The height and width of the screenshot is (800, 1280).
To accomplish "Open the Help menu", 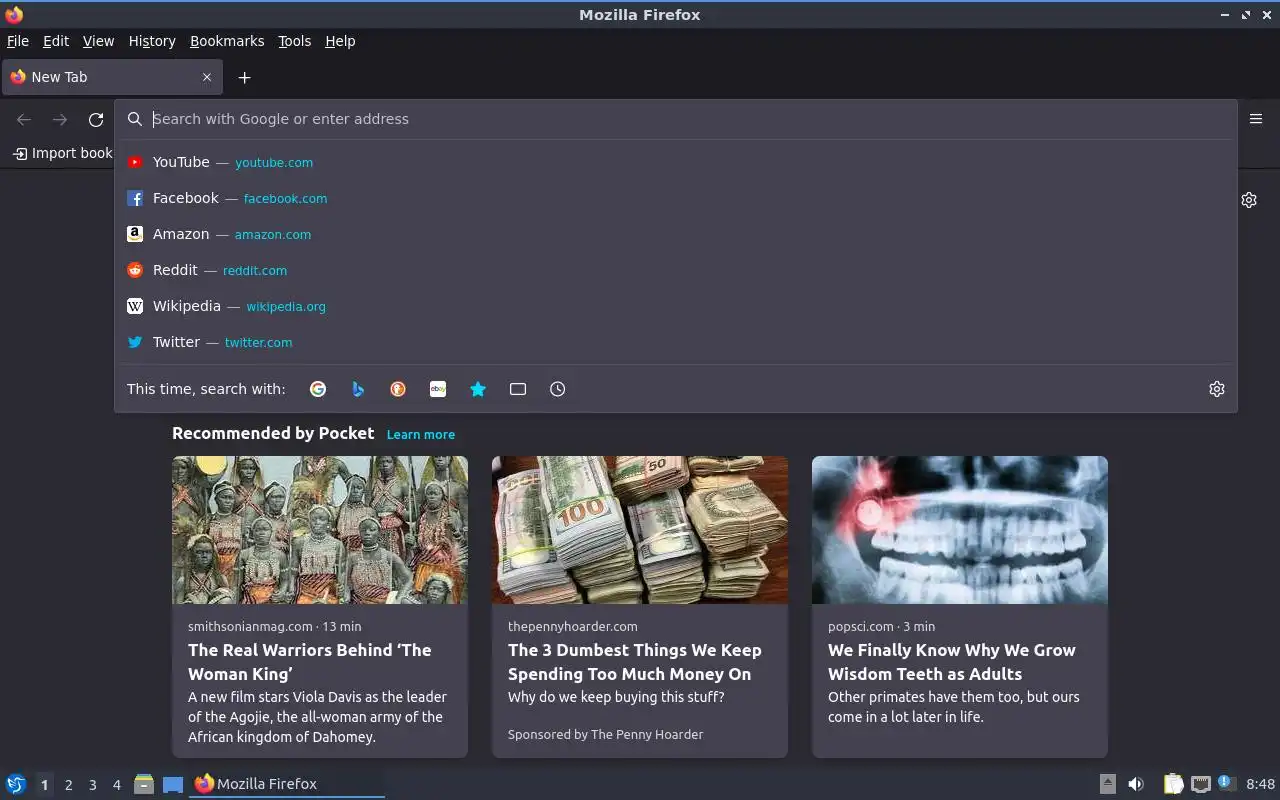I will pos(340,41).
